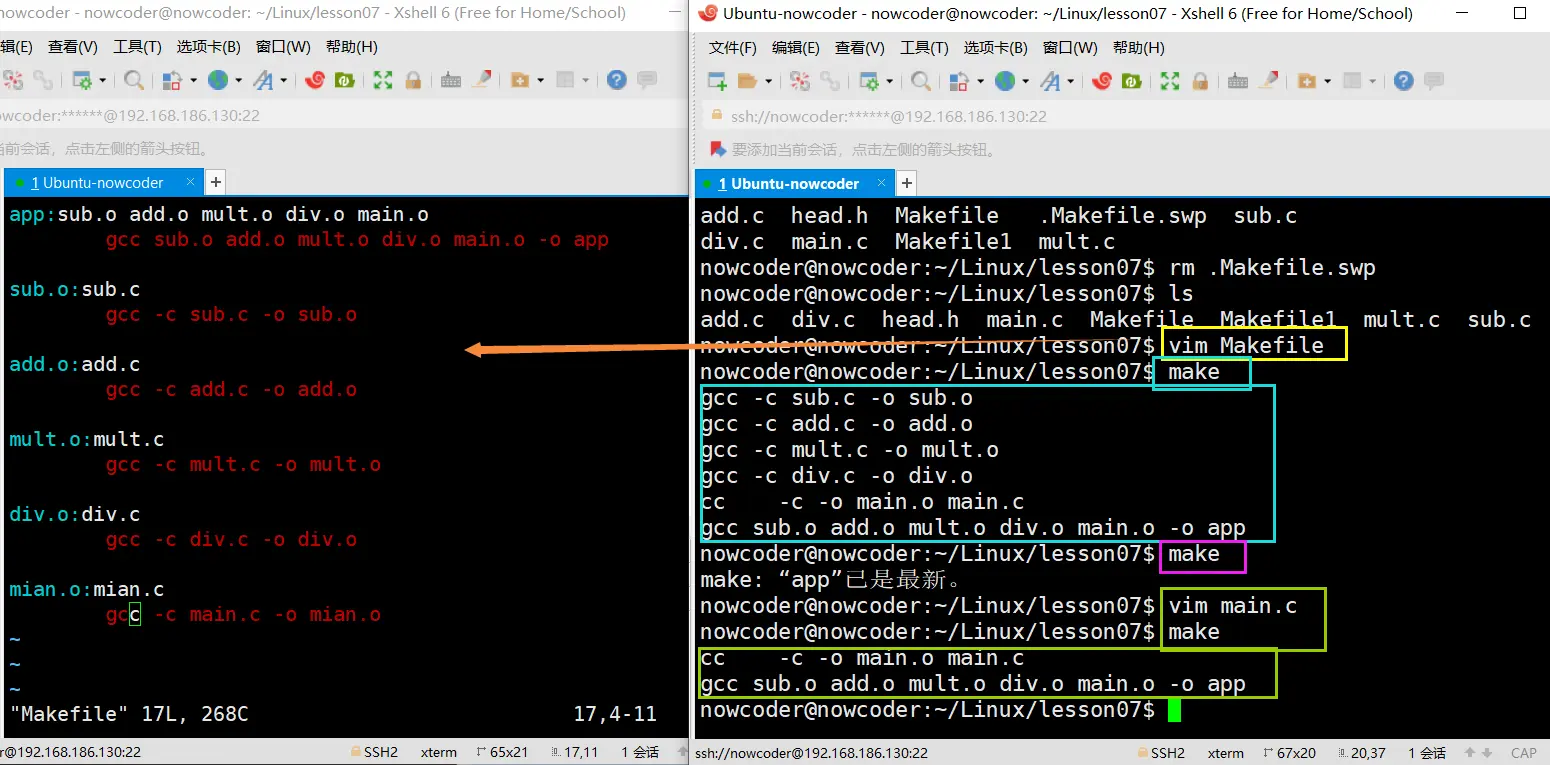
Task: Toggle Full Screen icon in right window
Action: click(1170, 81)
